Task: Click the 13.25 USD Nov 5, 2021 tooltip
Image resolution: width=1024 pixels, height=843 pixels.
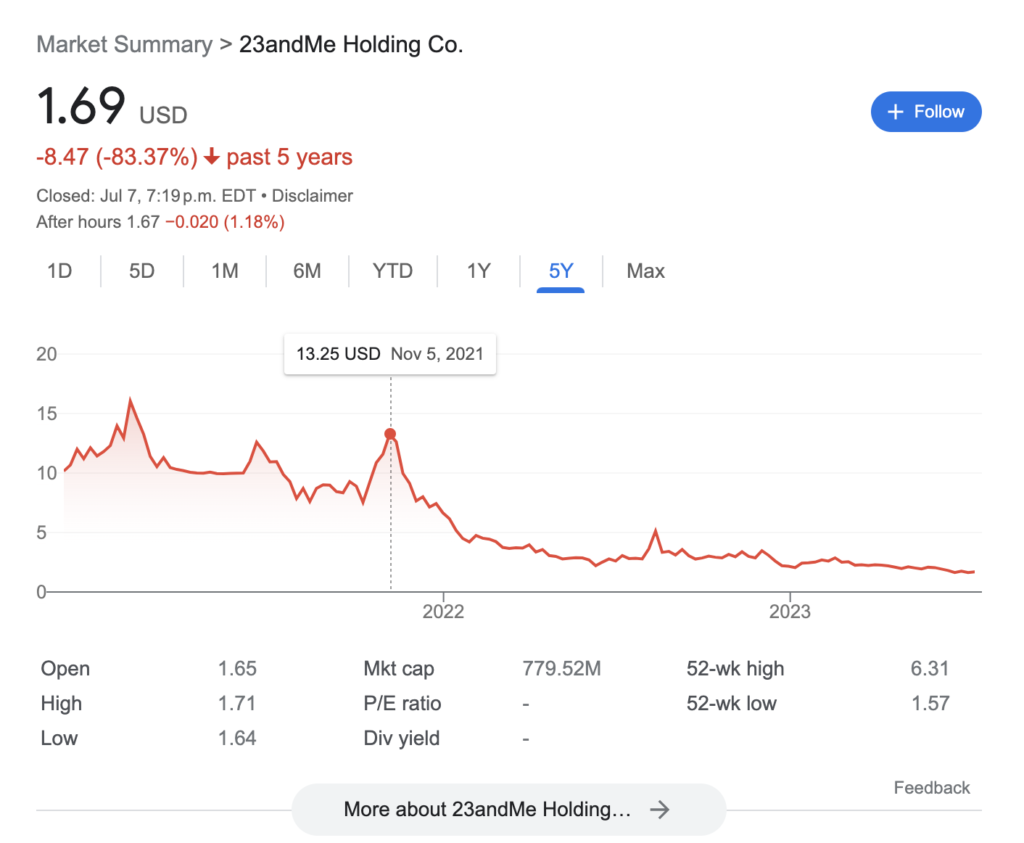Action: [x=390, y=354]
